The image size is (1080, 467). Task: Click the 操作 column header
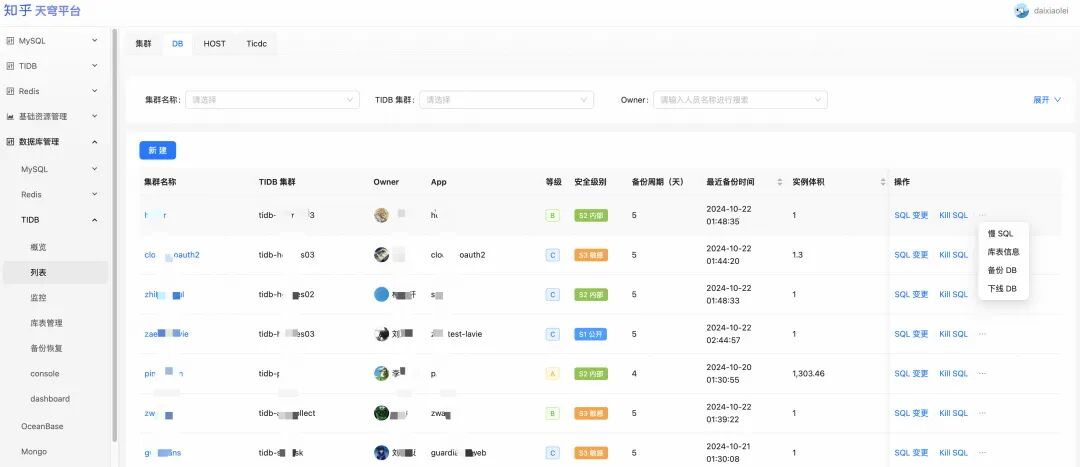pyautogui.click(x=902, y=182)
